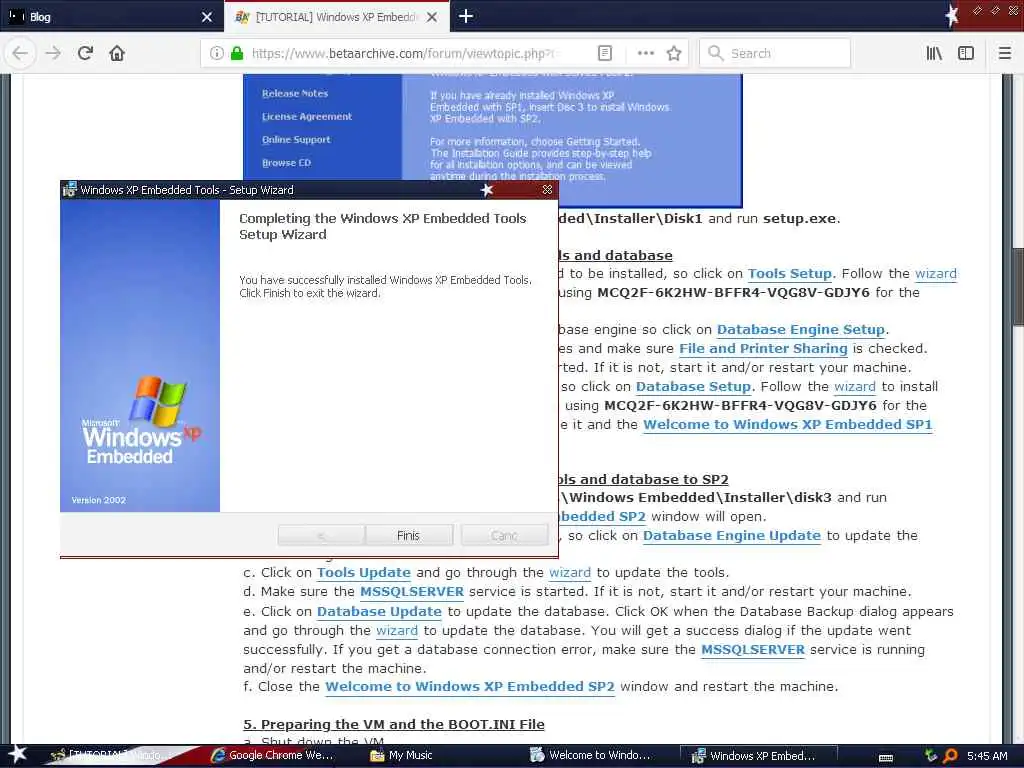The height and width of the screenshot is (768, 1024).
Task: Click the Setup Wizard title bar icon
Action: [x=69, y=189]
